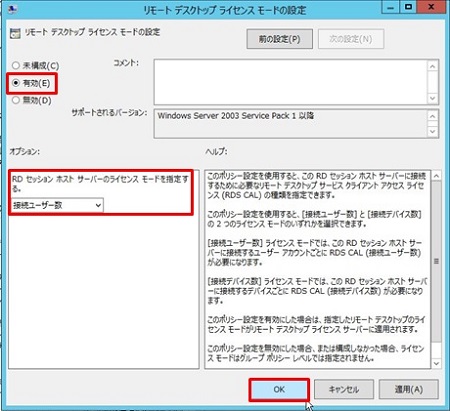This screenshot has height=411, width=450.
Task: Click supported version box scroll up arrow
Action: point(432,116)
